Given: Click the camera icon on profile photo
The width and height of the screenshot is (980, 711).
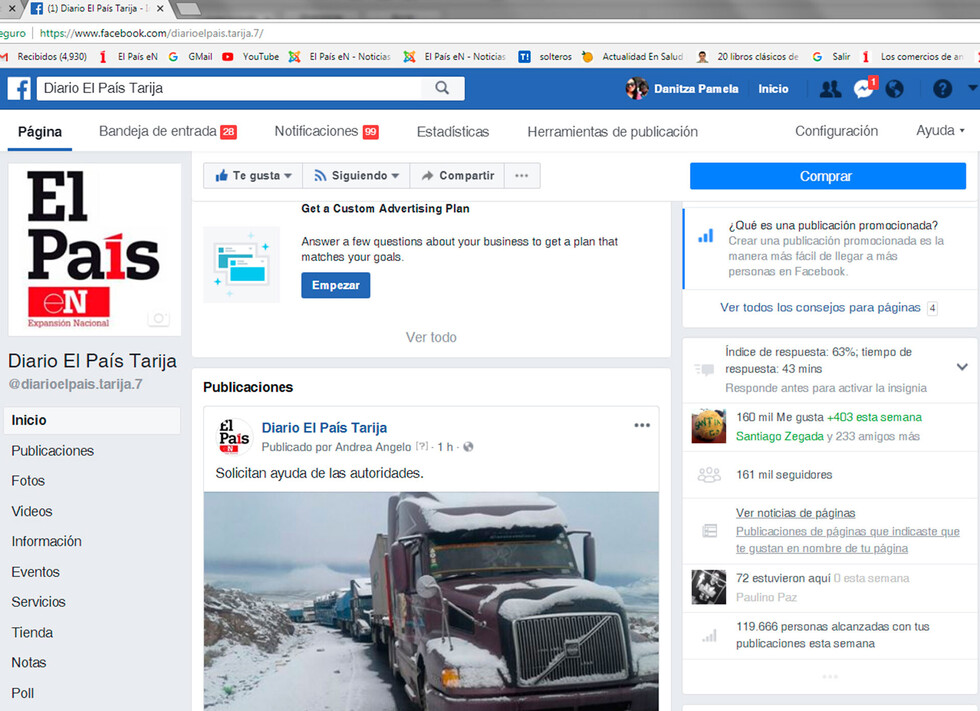Looking at the screenshot, I should tap(159, 319).
